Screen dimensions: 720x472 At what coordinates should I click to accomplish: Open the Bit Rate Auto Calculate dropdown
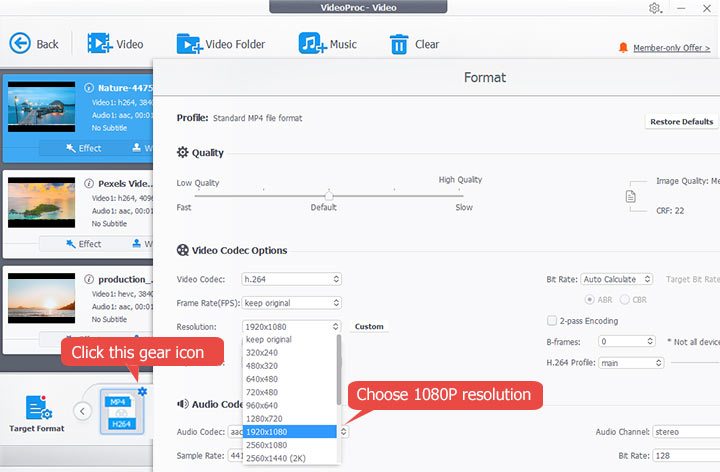(x=616, y=279)
